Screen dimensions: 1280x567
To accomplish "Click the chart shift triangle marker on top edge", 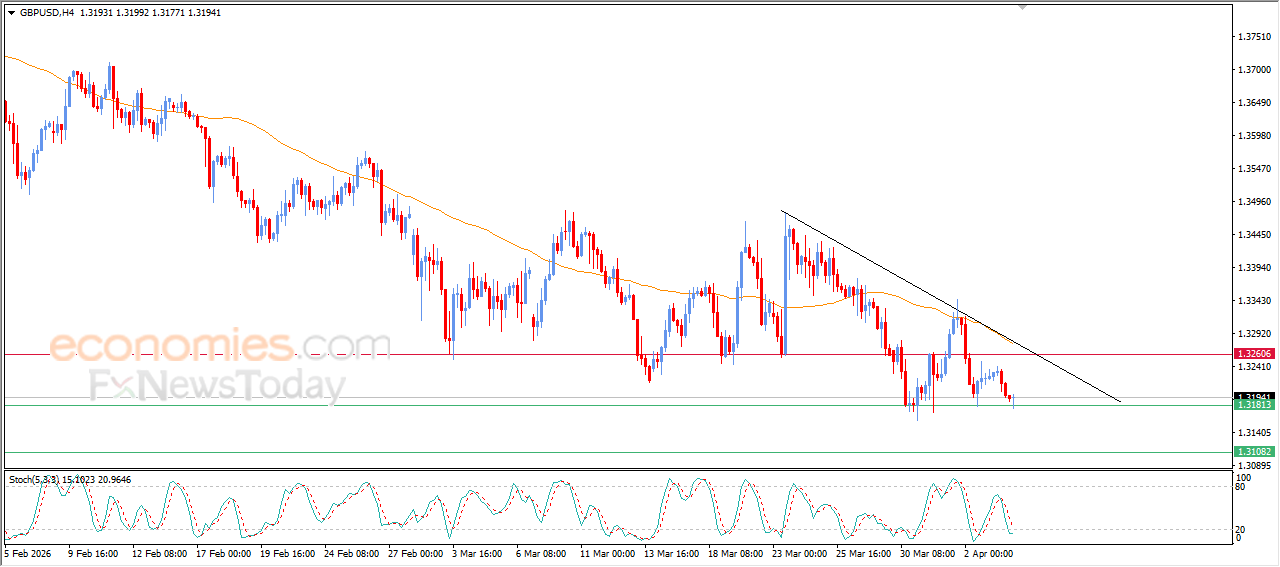I will pos(1022,7).
